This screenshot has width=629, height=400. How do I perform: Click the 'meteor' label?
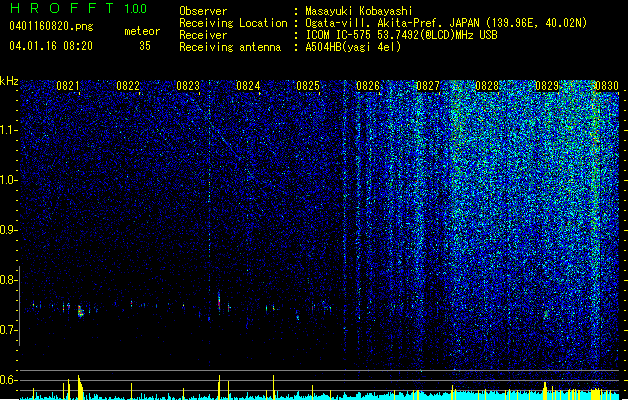142,31
